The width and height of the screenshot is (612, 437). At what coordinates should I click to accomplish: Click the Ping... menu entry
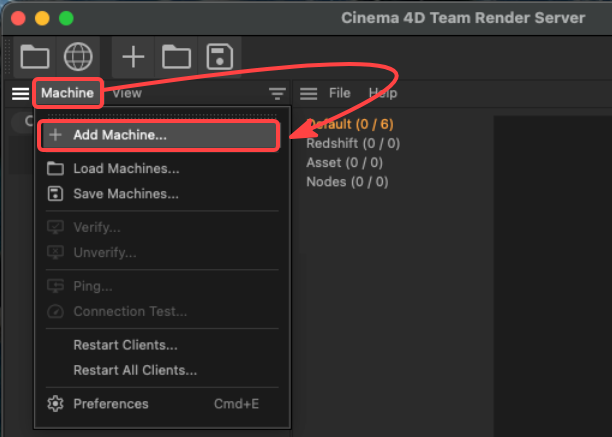(x=162, y=286)
